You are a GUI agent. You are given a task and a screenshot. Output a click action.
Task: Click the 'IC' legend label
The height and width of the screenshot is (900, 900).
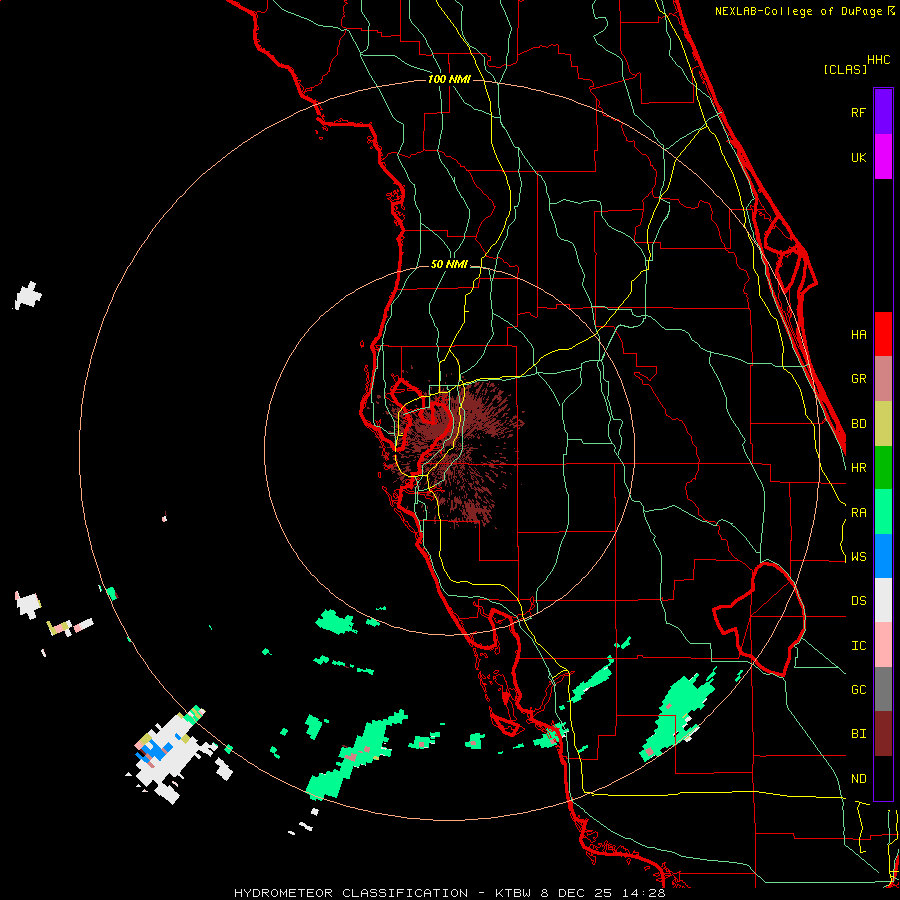[x=858, y=646]
